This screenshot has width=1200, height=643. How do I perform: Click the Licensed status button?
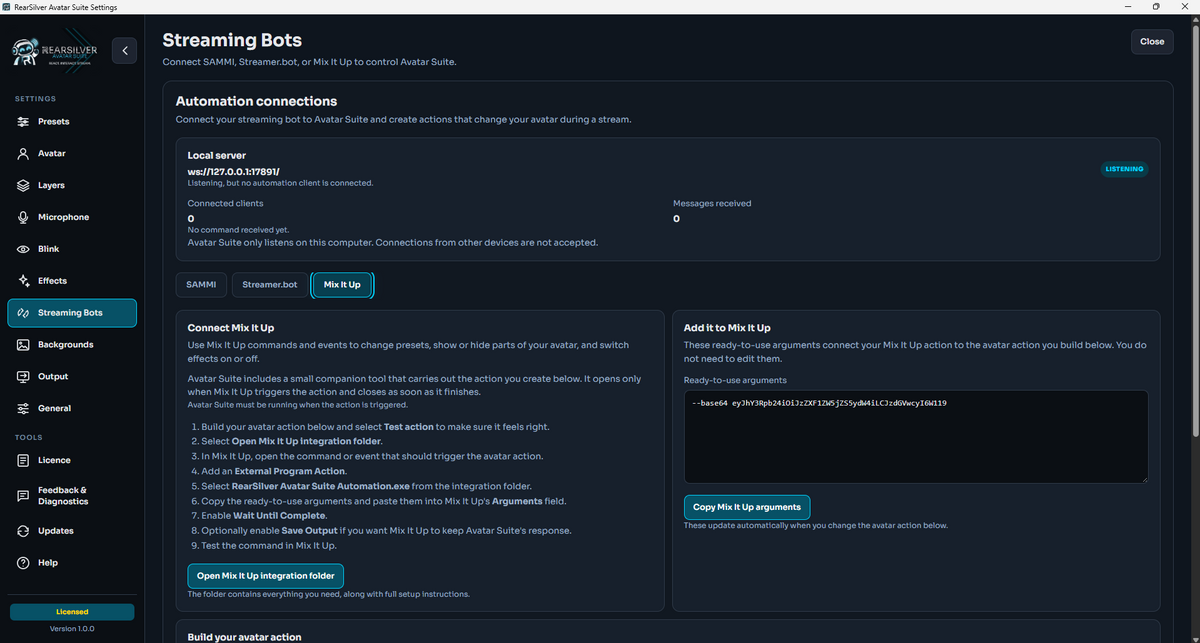pos(72,612)
